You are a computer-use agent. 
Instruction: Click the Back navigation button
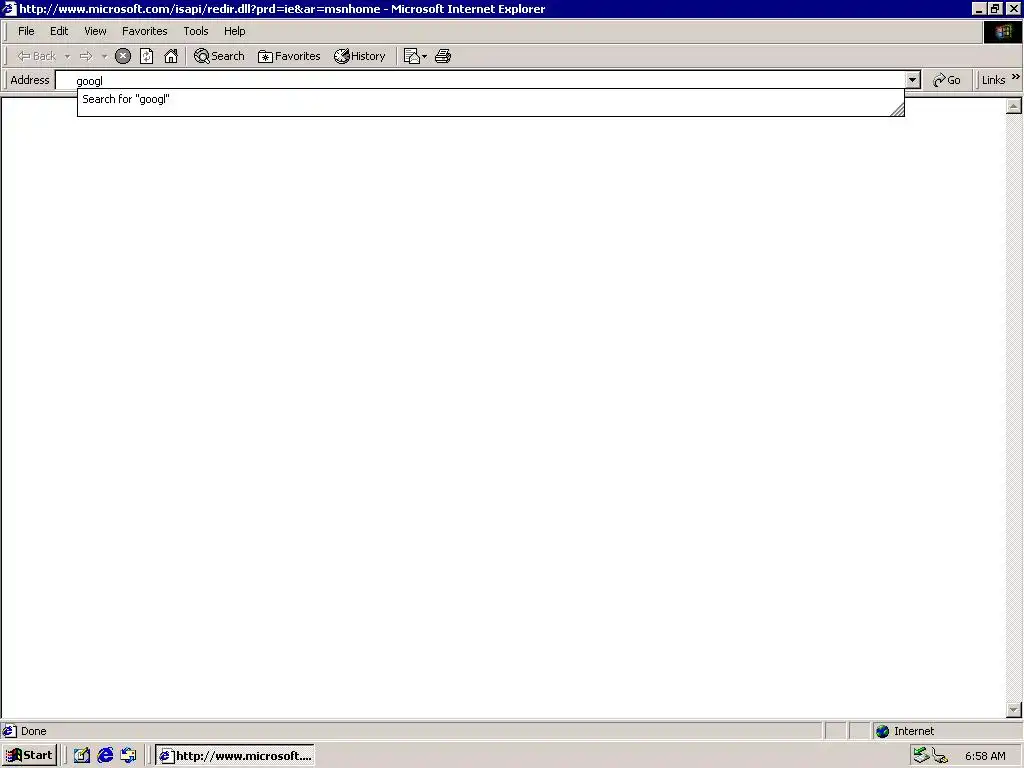[37, 56]
